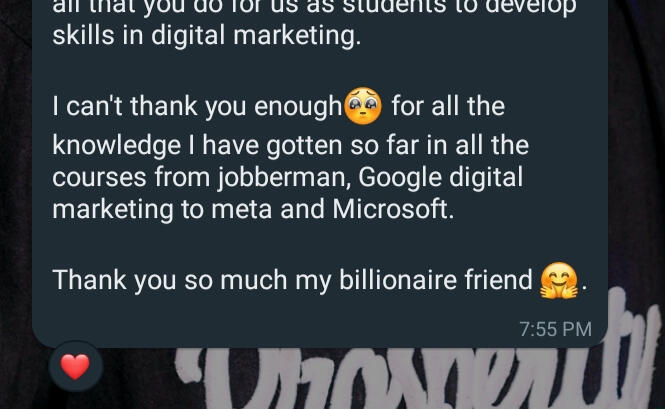The image size is (665, 409).
Task: Click the hugging face emoji
Action: 559,280
